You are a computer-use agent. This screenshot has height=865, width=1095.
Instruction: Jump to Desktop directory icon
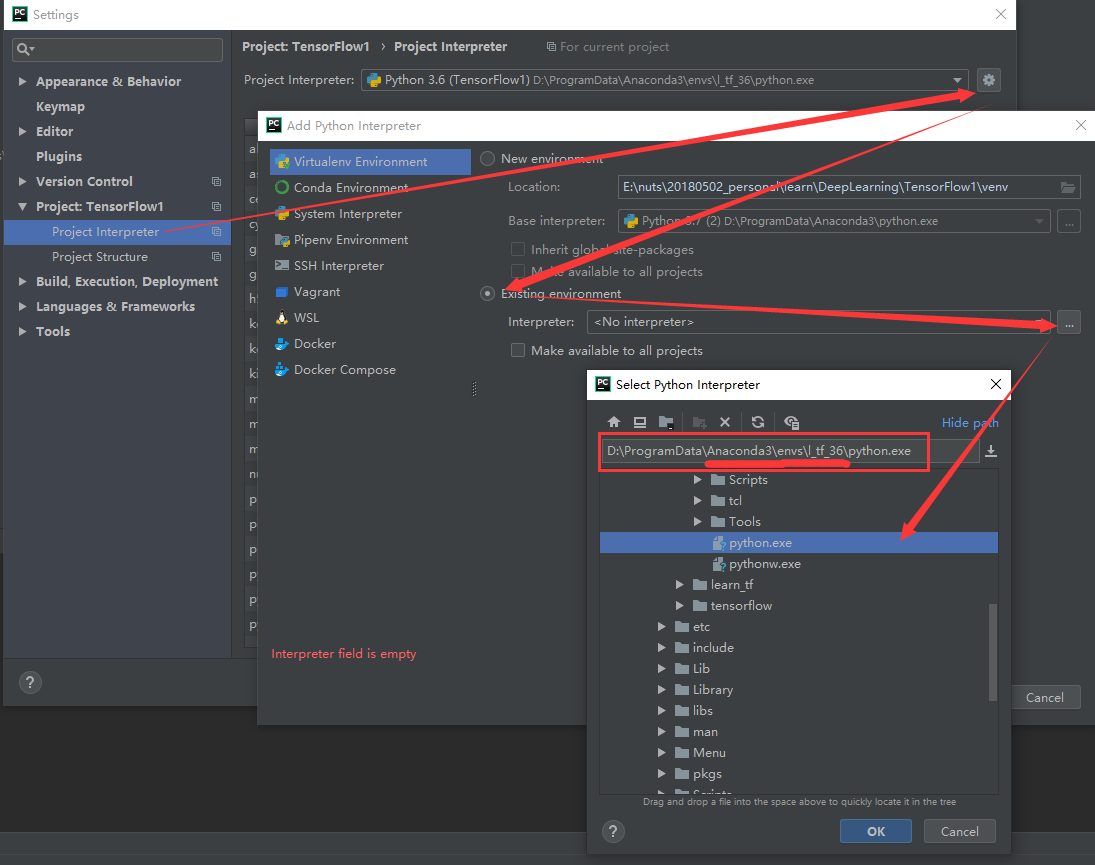(x=640, y=422)
